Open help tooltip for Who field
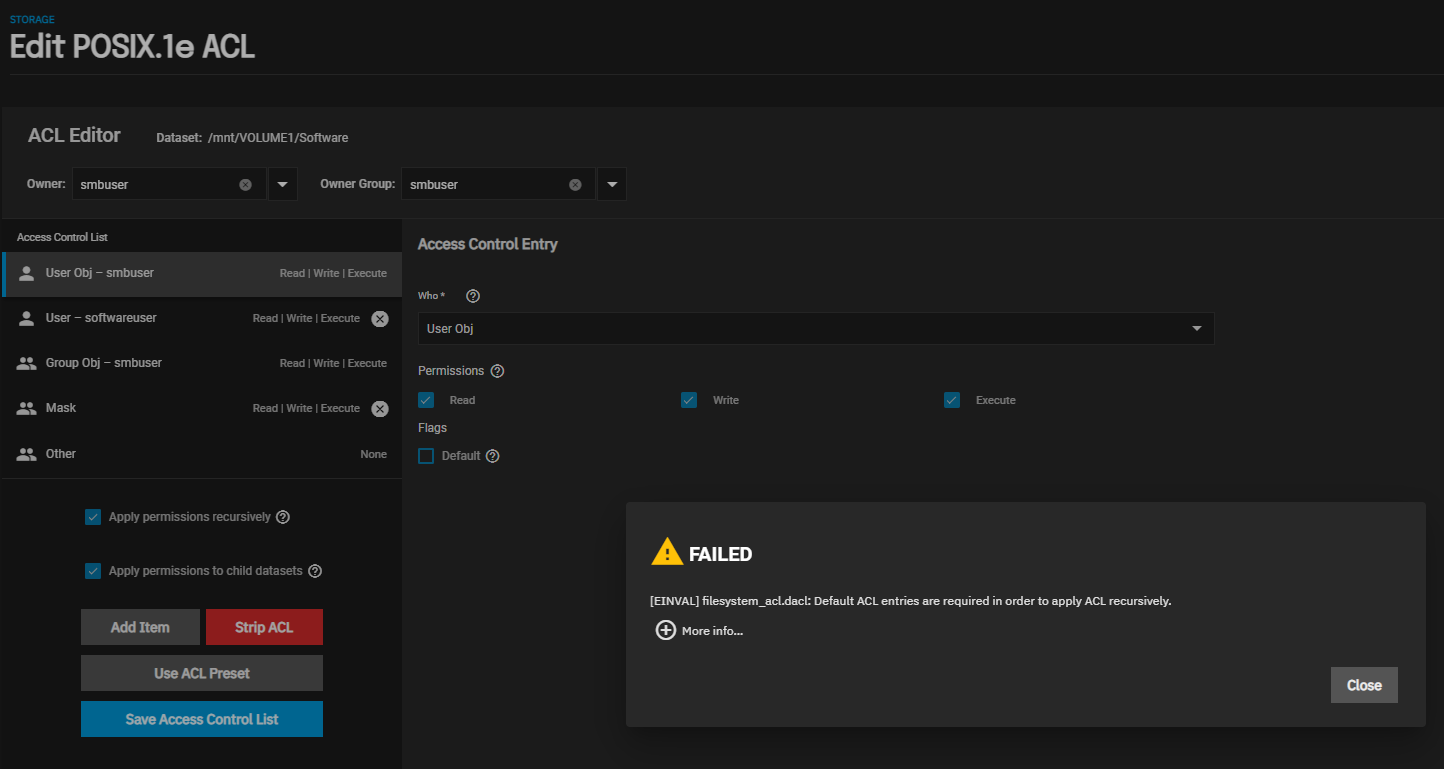 [473, 296]
